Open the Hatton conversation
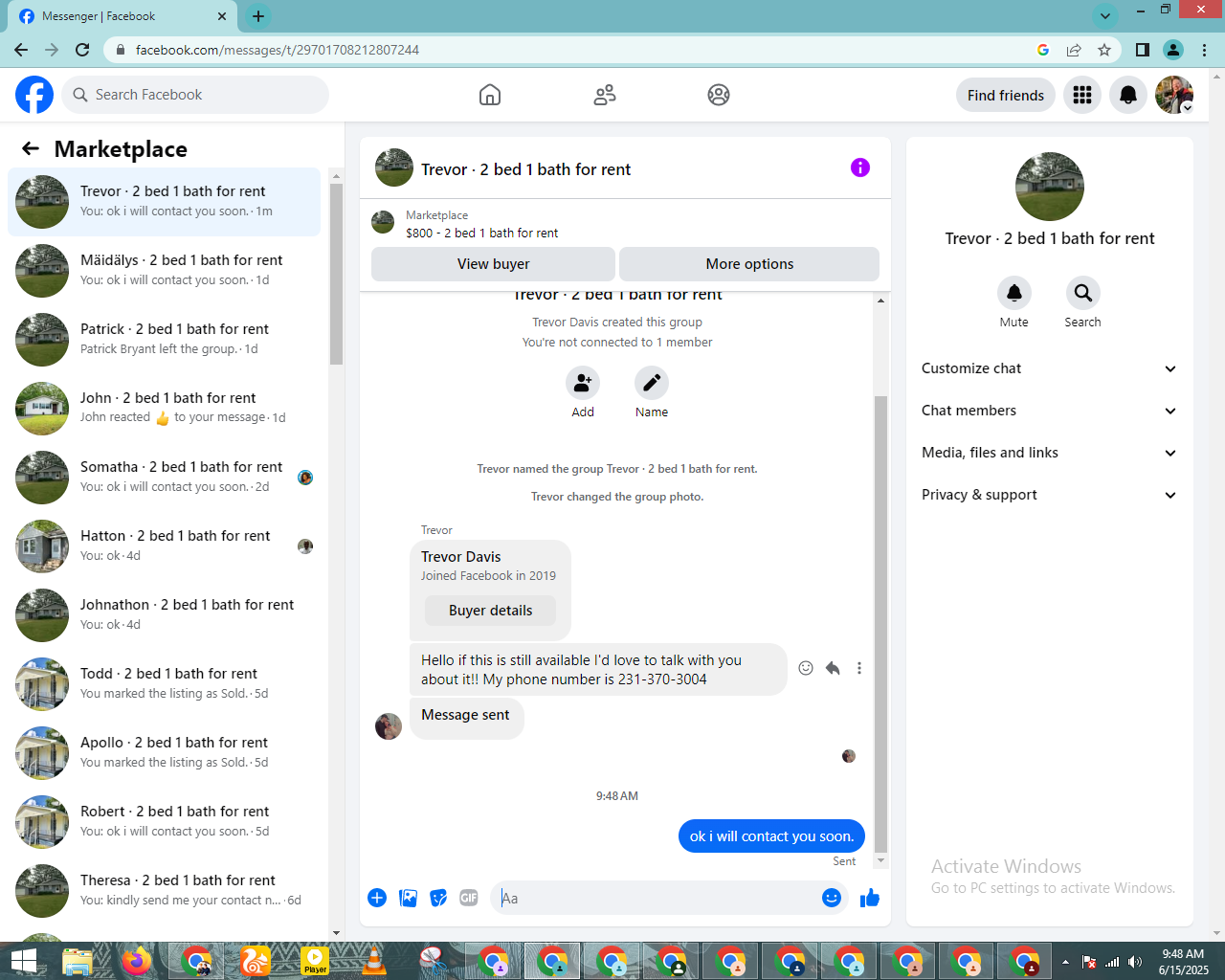1225x980 pixels. coord(164,546)
